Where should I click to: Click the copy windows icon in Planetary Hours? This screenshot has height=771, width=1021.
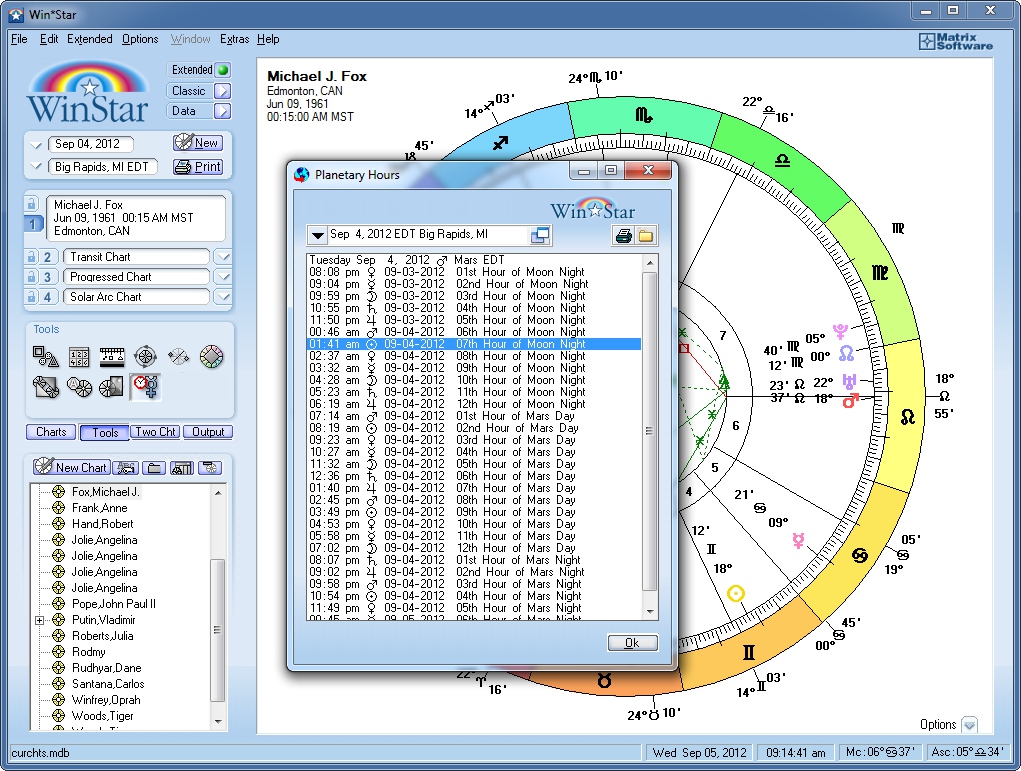540,235
